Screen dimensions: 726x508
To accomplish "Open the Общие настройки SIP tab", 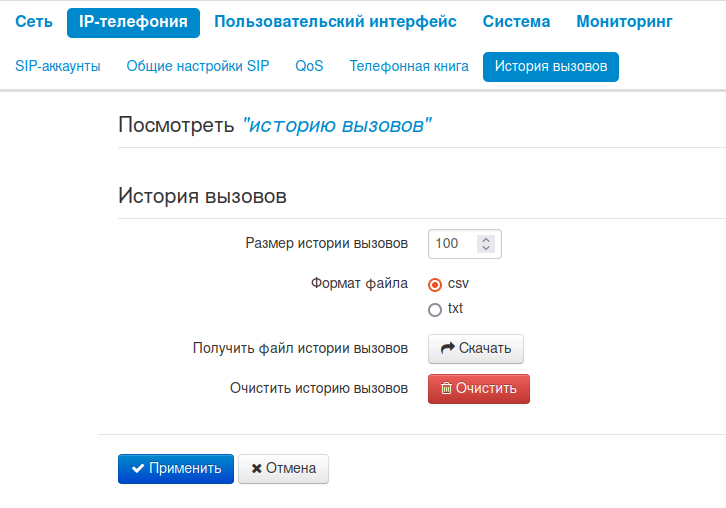I will (x=198, y=67).
